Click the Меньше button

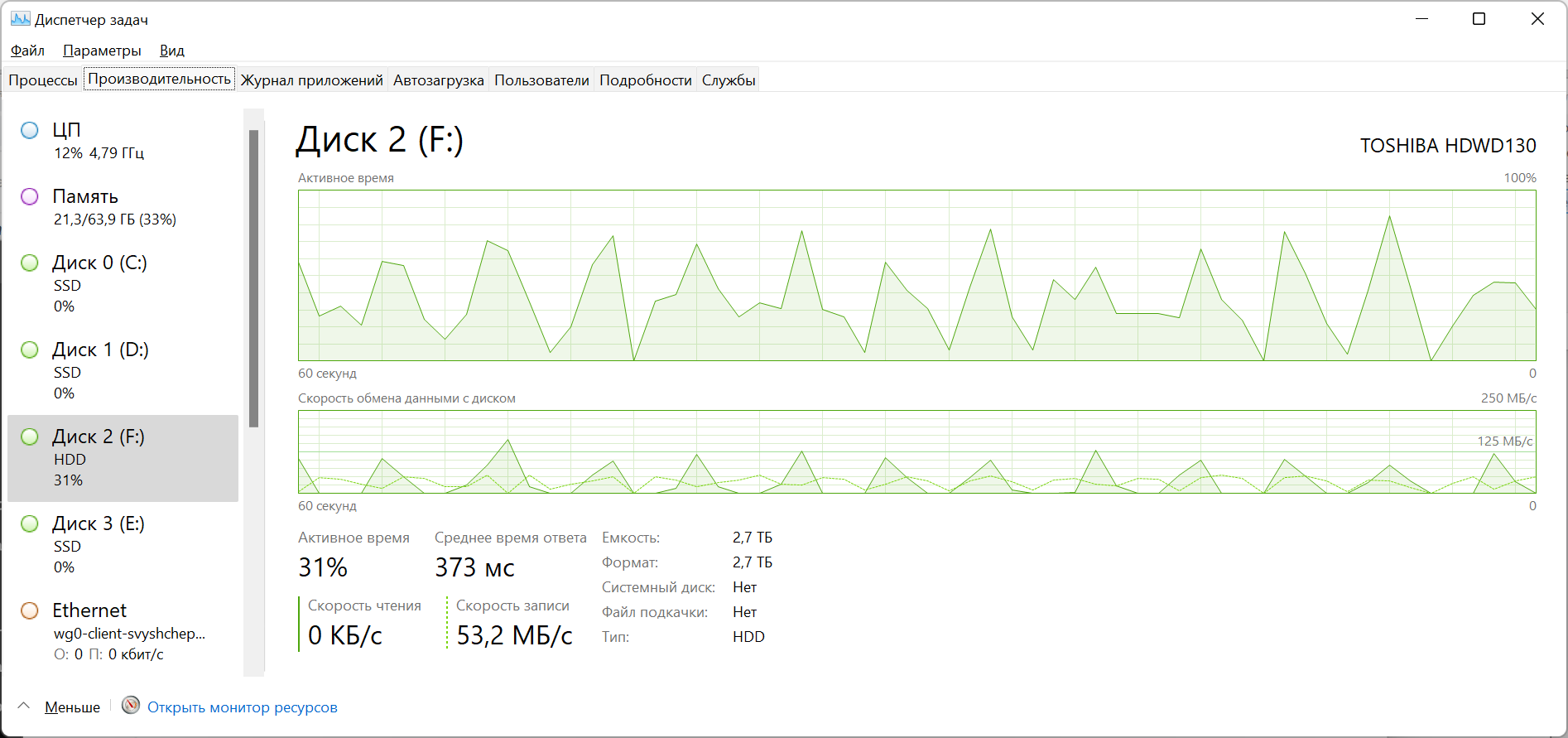[72, 707]
